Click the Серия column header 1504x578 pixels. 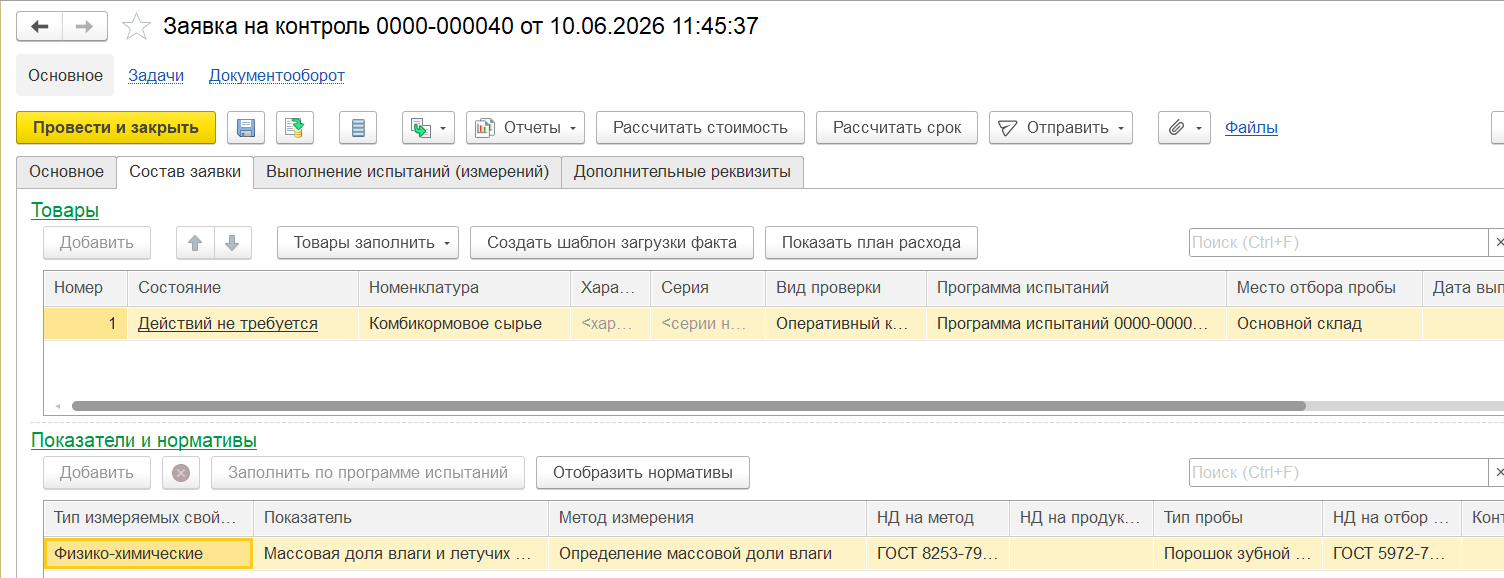click(707, 288)
